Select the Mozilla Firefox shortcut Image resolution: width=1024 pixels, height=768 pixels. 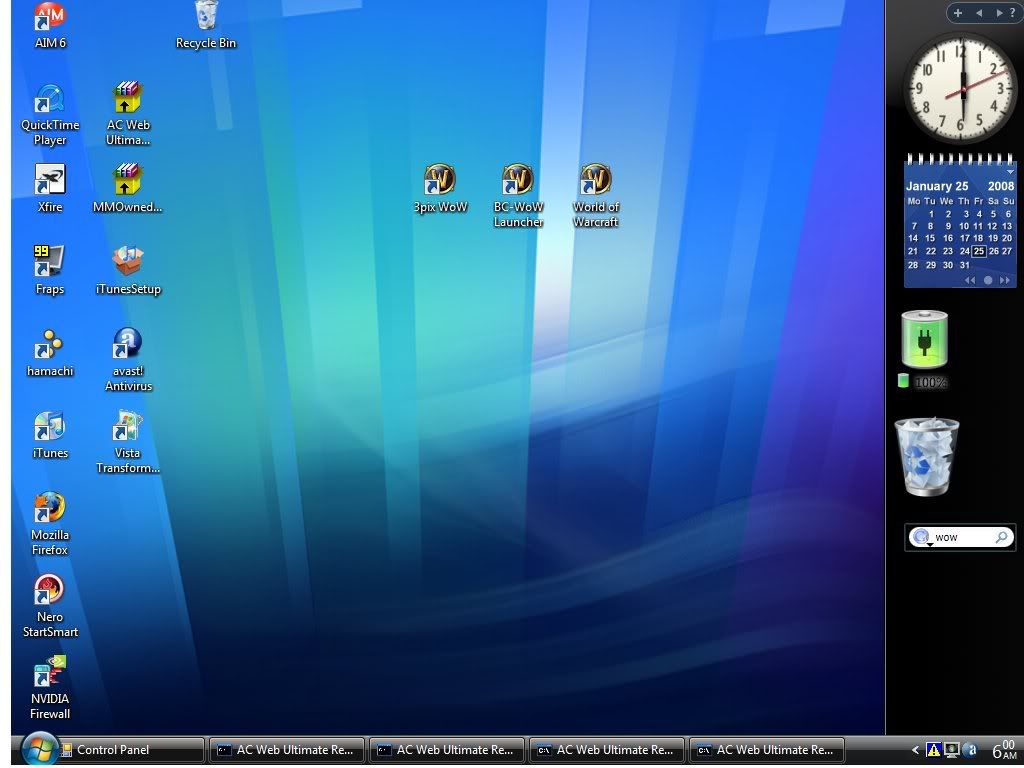[x=50, y=524]
